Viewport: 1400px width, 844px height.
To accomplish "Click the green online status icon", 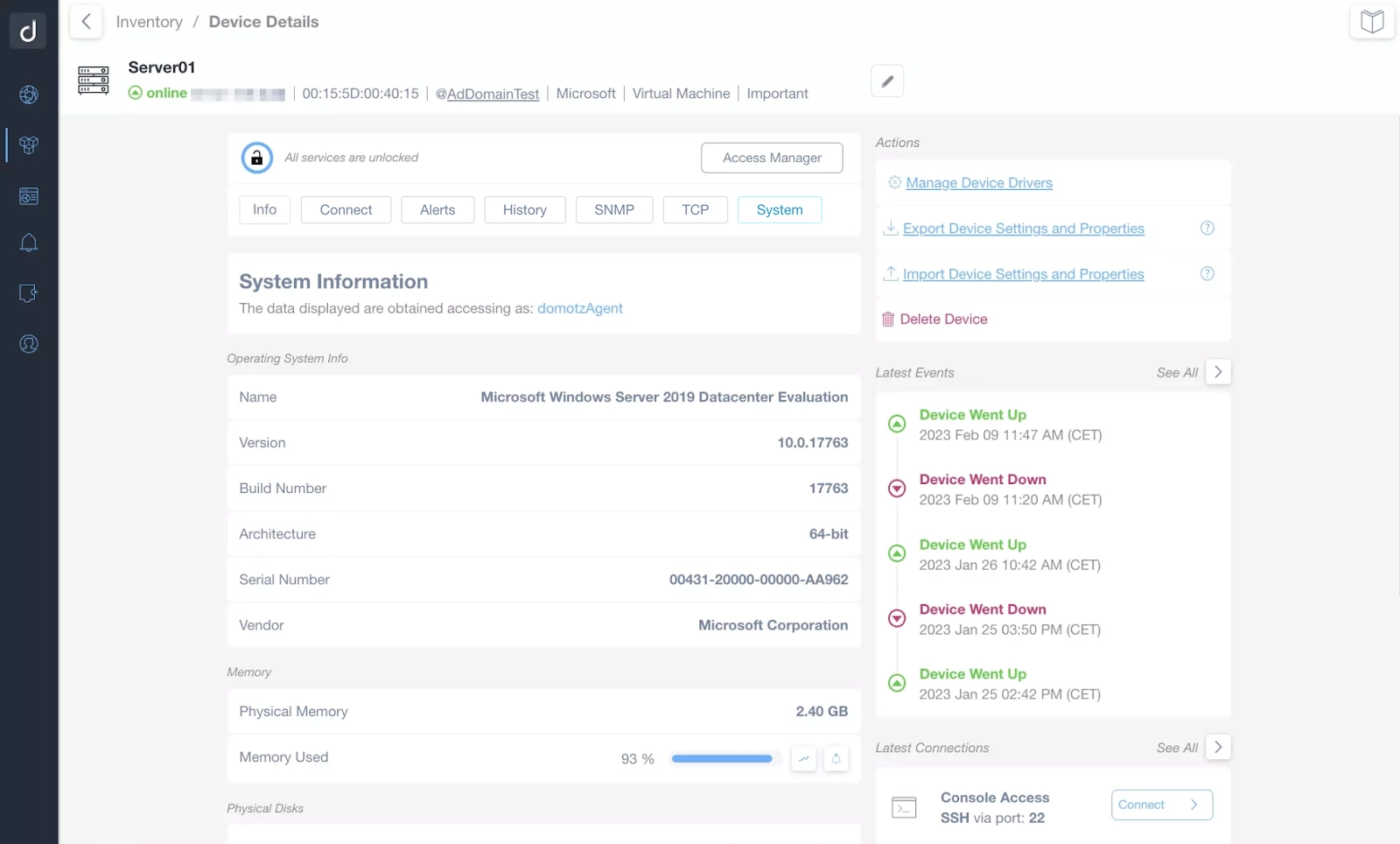I will coord(136,93).
